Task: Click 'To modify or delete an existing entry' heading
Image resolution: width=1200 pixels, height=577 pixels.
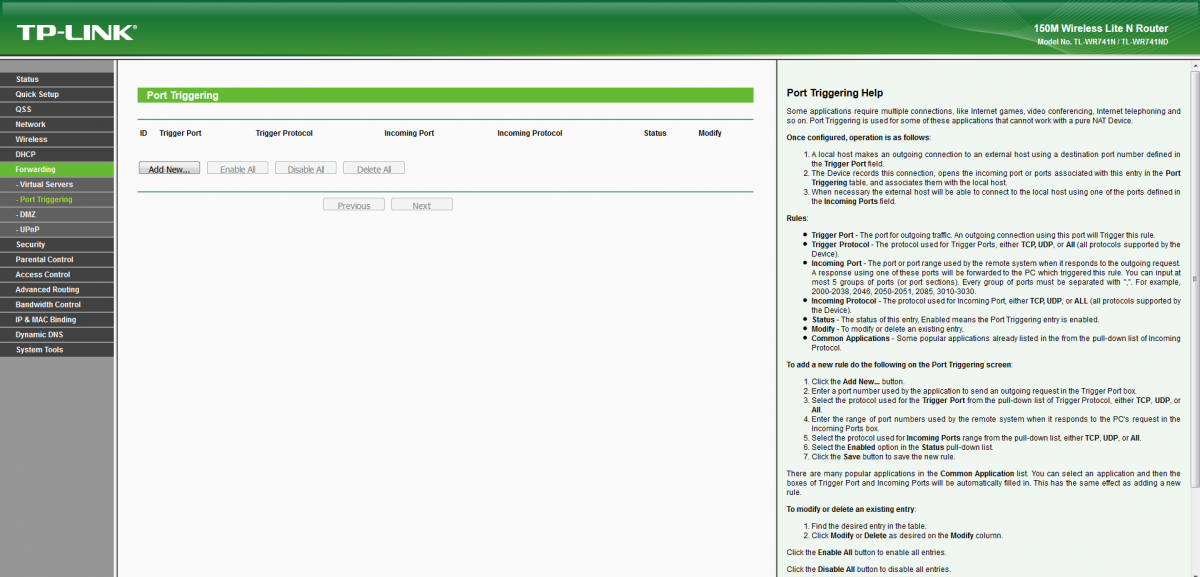Action: click(852, 510)
